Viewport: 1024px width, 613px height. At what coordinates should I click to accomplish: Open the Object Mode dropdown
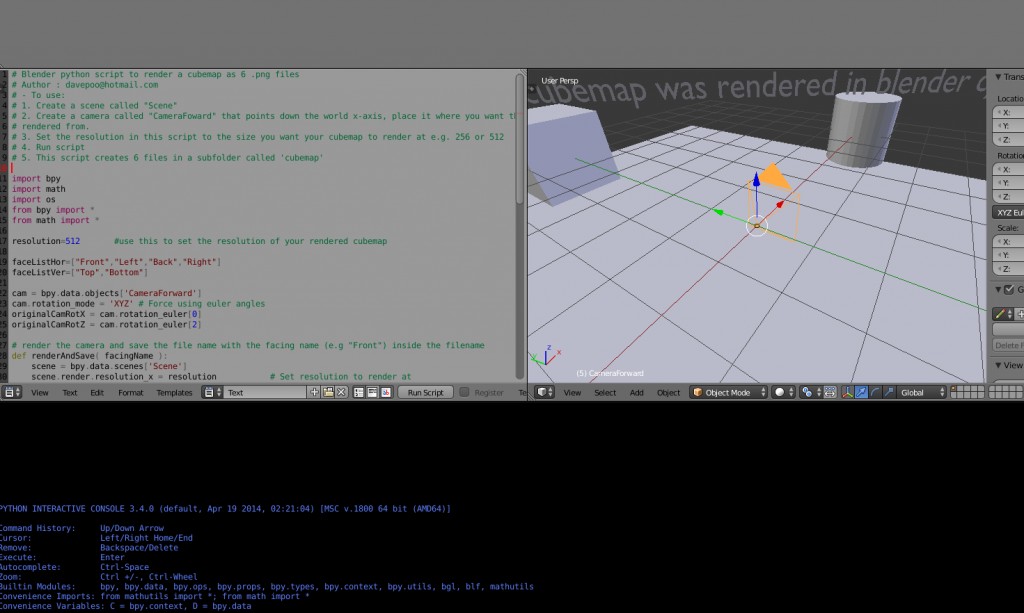726,392
